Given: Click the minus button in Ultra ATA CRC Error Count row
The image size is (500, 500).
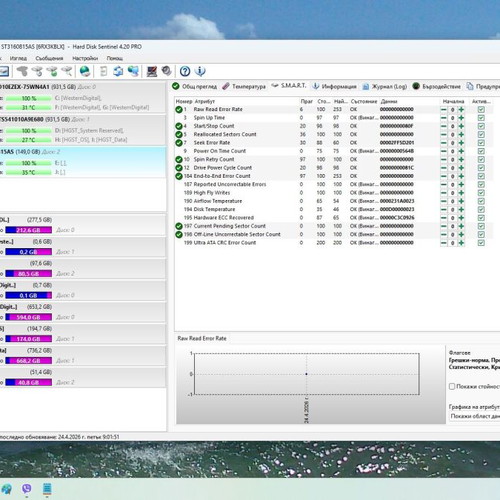Looking at the screenshot, I should pos(444,243).
